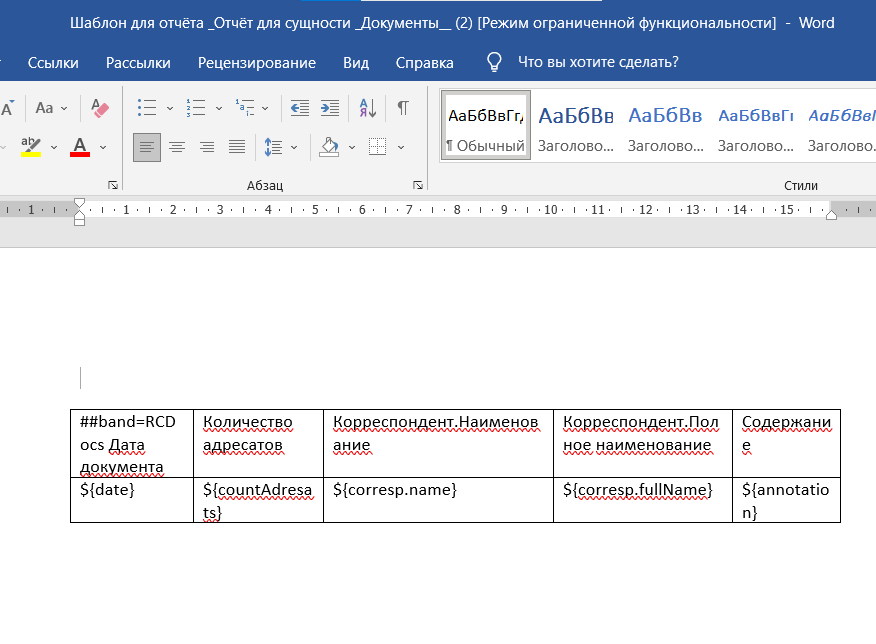Expand the borders dropdown arrow

click(x=401, y=147)
